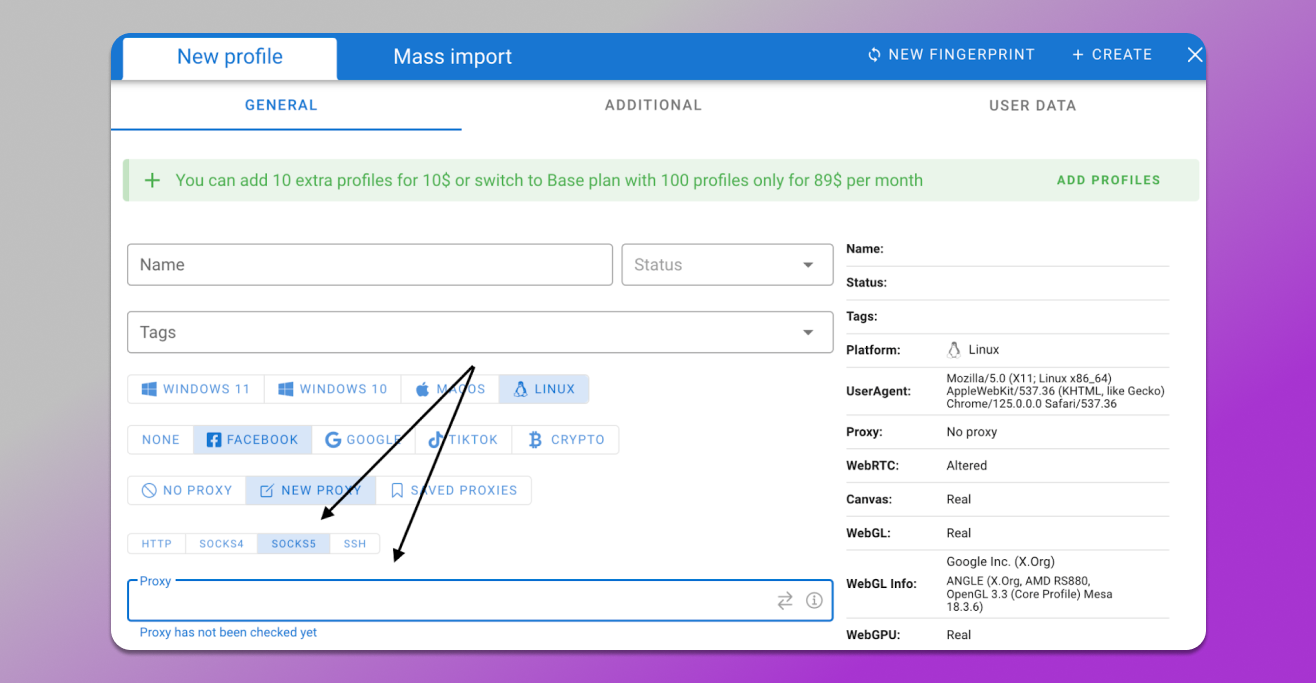Set the proxy type to SSH

point(355,544)
